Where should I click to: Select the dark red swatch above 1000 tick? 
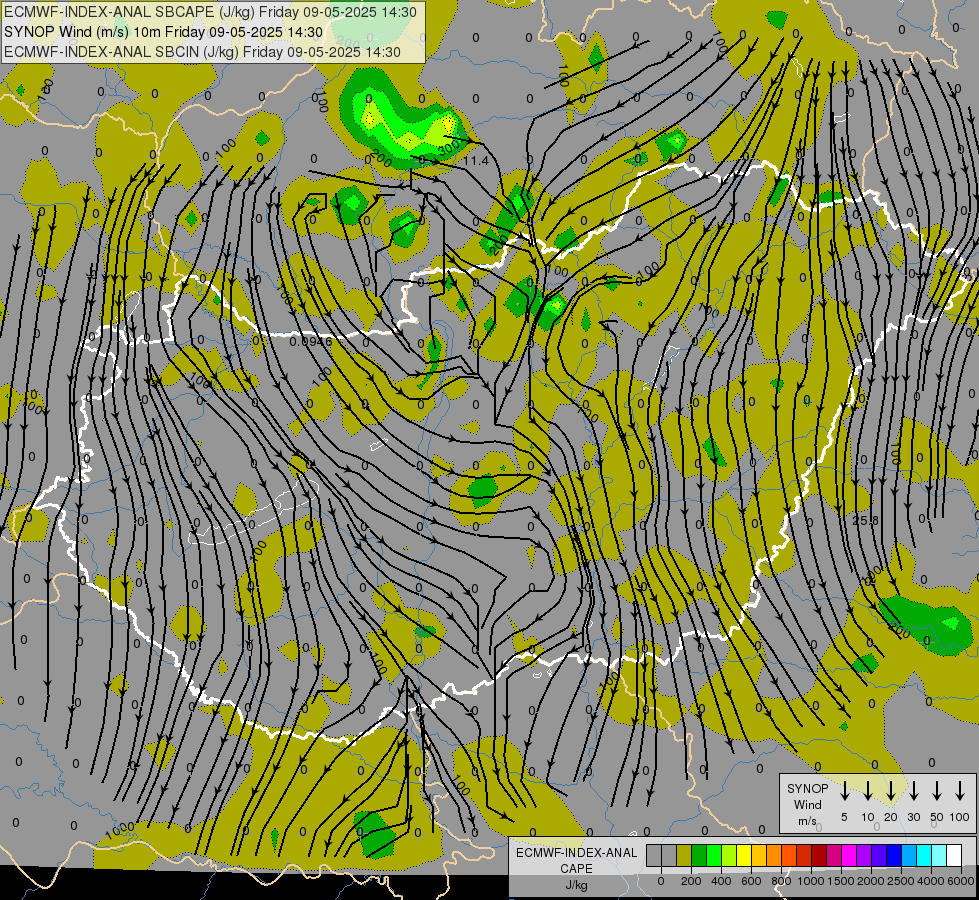click(x=819, y=855)
